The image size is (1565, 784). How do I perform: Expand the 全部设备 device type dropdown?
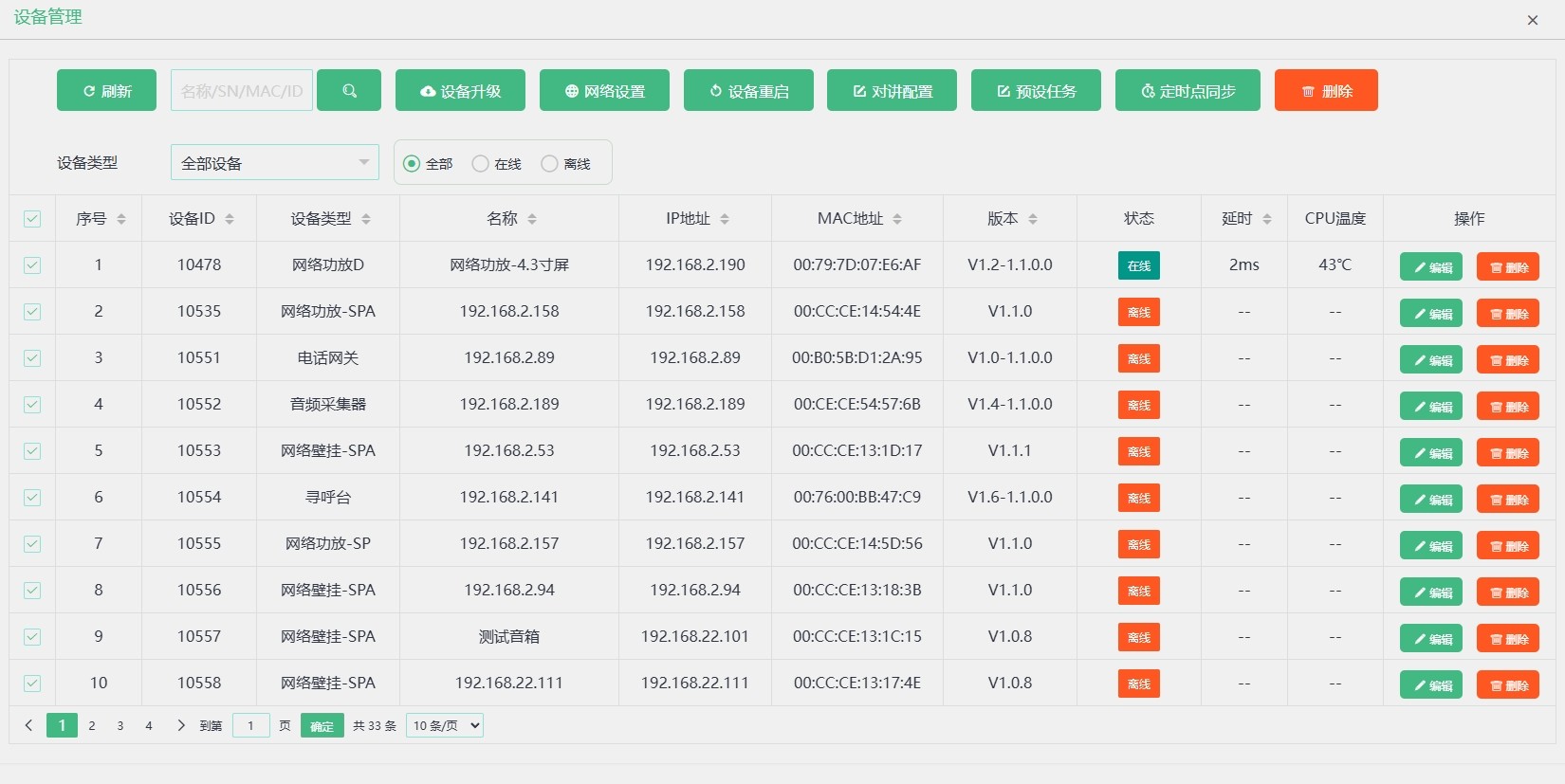tap(274, 163)
